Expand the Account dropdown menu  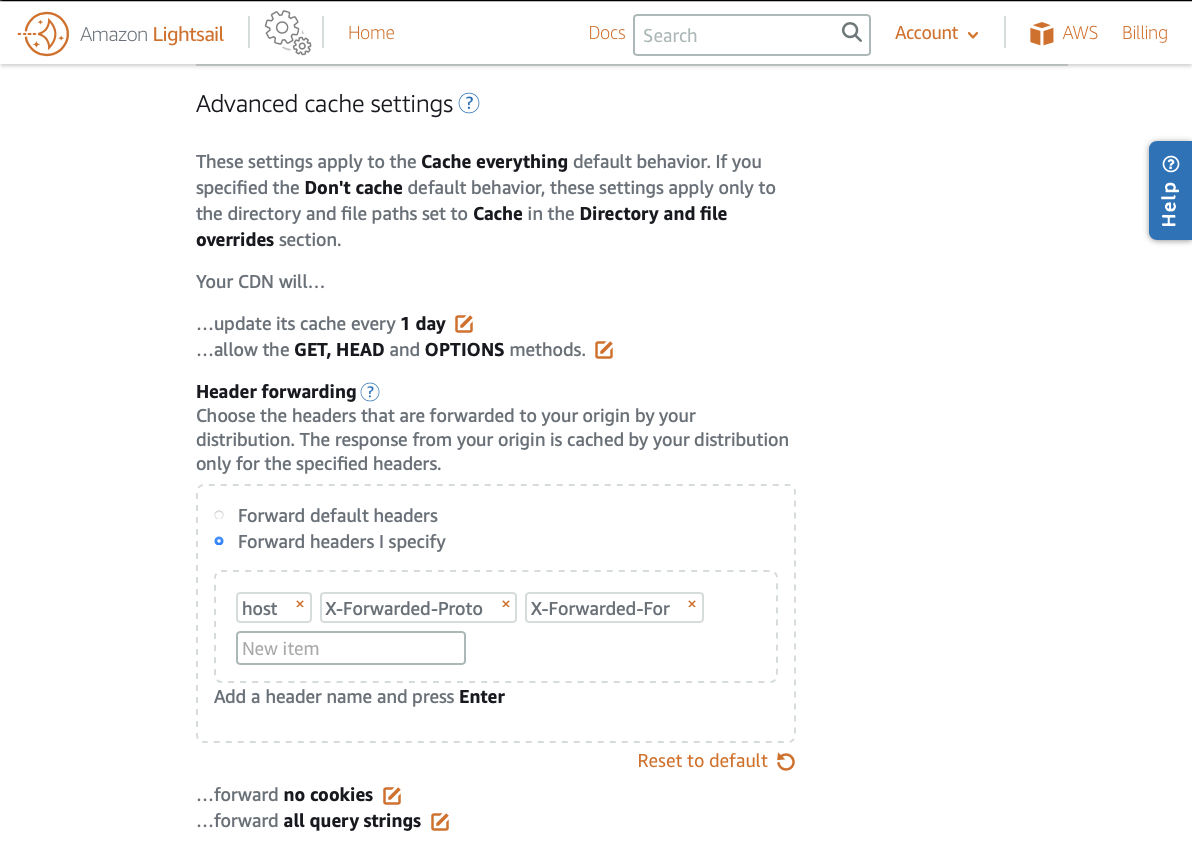[x=936, y=34]
